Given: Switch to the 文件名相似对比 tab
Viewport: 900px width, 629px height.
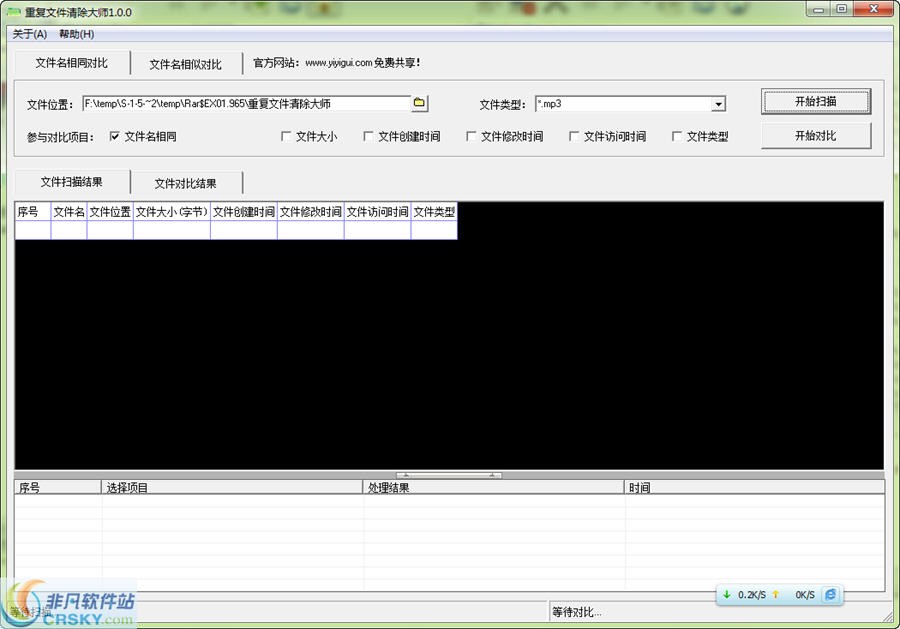Looking at the screenshot, I should [x=186, y=62].
